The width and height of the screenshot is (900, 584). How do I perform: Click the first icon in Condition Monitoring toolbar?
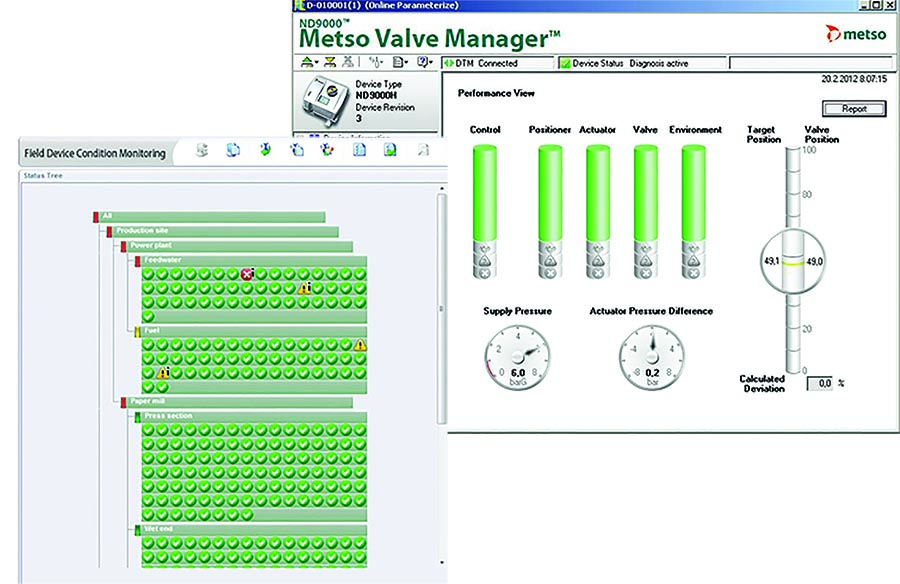click(x=203, y=151)
